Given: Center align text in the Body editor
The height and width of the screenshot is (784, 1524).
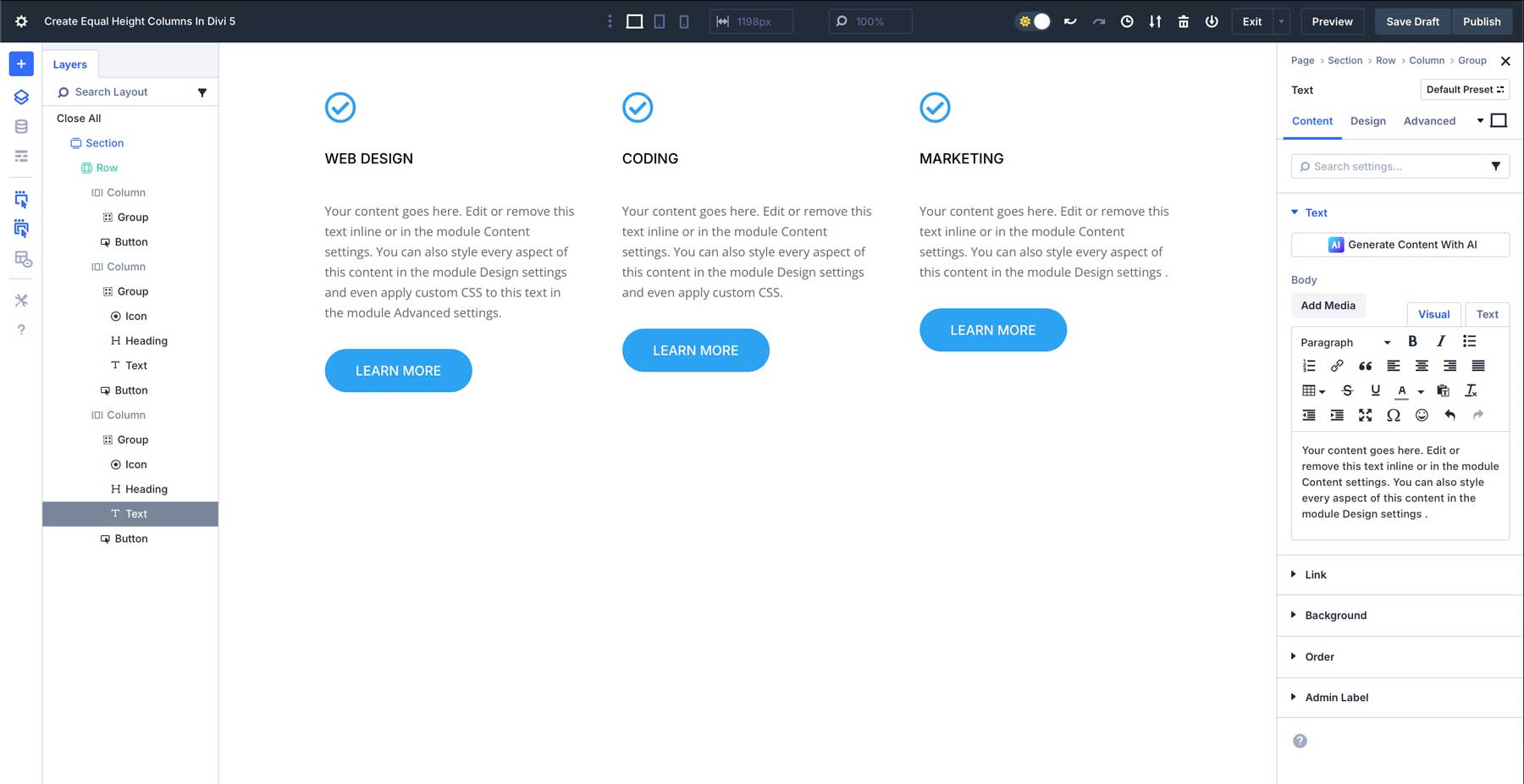Looking at the screenshot, I should point(1422,366).
